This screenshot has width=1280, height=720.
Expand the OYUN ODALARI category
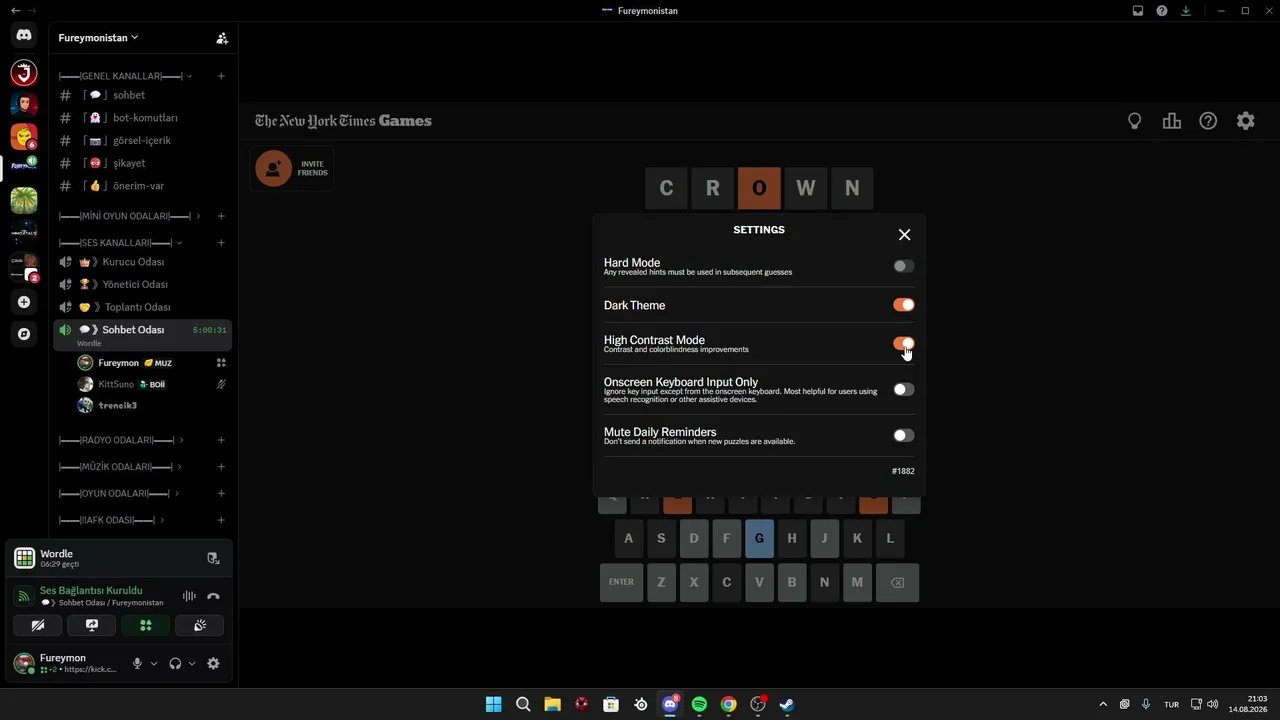click(119, 494)
